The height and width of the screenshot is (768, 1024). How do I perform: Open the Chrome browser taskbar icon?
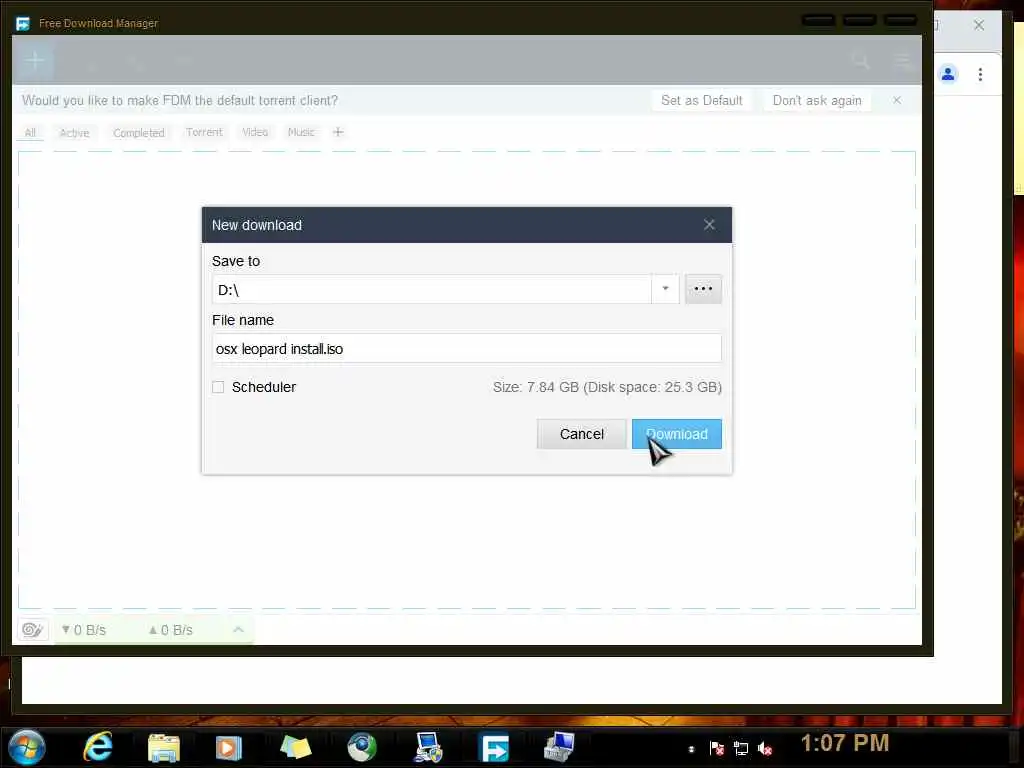click(x=362, y=748)
